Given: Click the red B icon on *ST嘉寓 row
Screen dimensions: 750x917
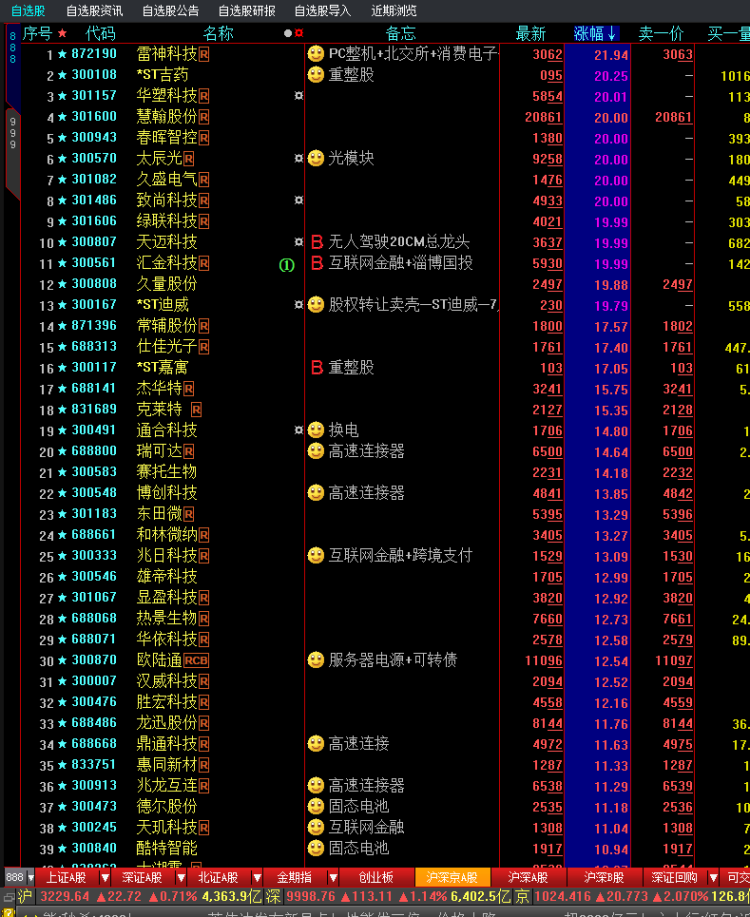Looking at the screenshot, I should (x=317, y=368).
